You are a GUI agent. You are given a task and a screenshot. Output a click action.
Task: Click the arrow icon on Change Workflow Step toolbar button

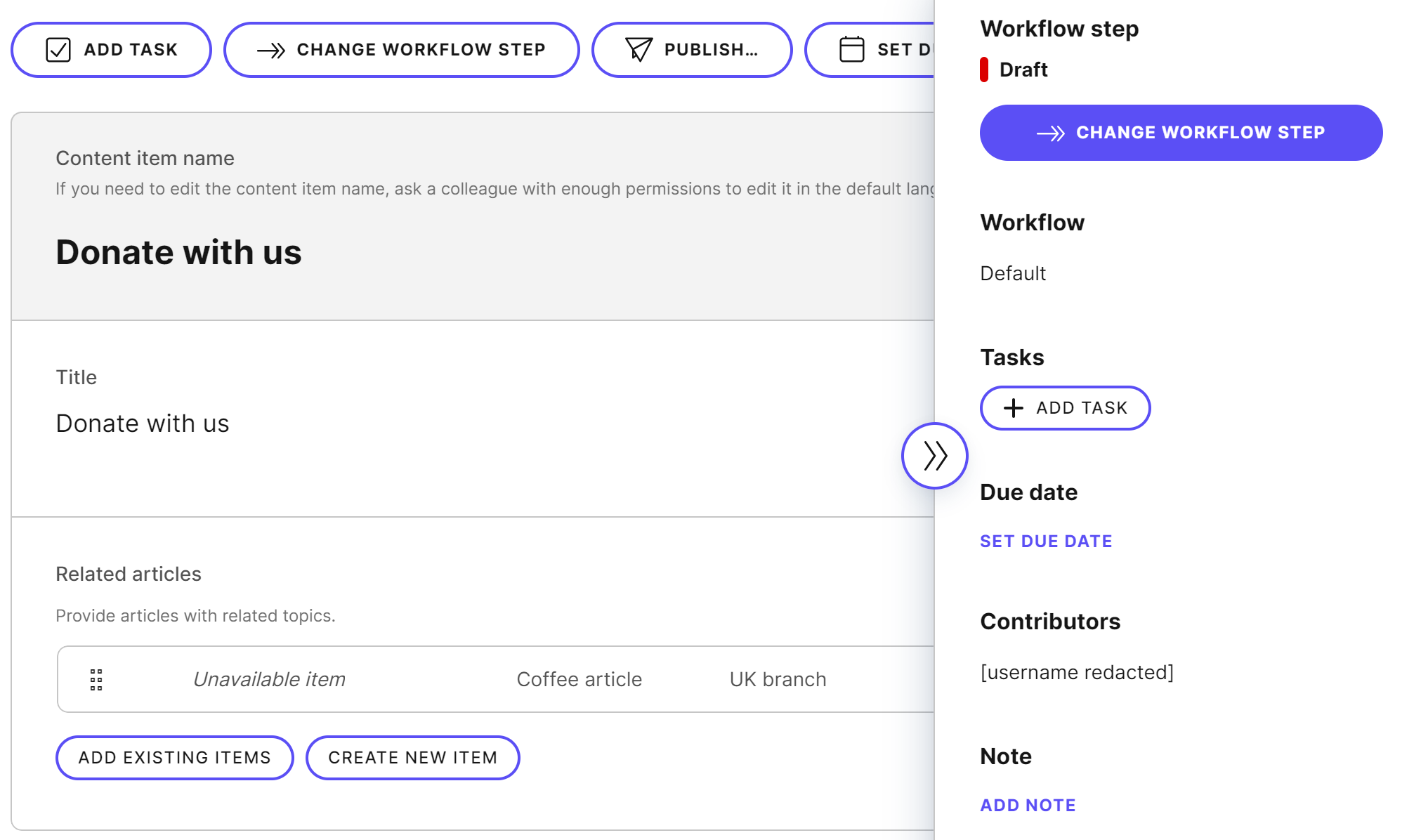pyautogui.click(x=270, y=49)
